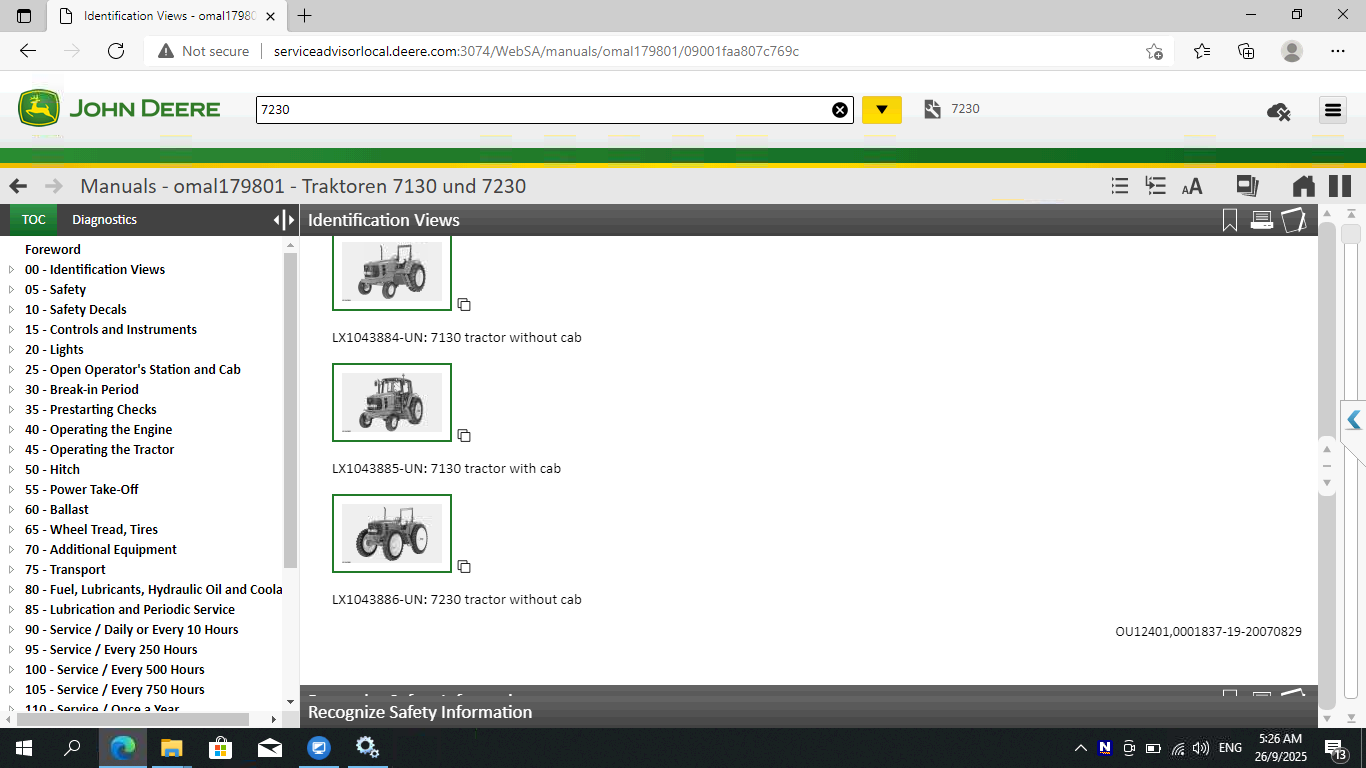Collapse the TOC panel with the side arrow
Image resolution: width=1366 pixels, height=768 pixels.
(x=277, y=219)
